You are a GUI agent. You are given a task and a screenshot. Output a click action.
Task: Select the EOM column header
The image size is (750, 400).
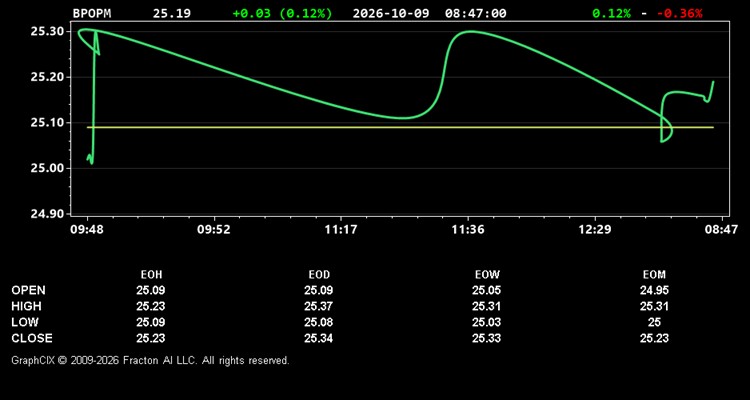click(654, 275)
